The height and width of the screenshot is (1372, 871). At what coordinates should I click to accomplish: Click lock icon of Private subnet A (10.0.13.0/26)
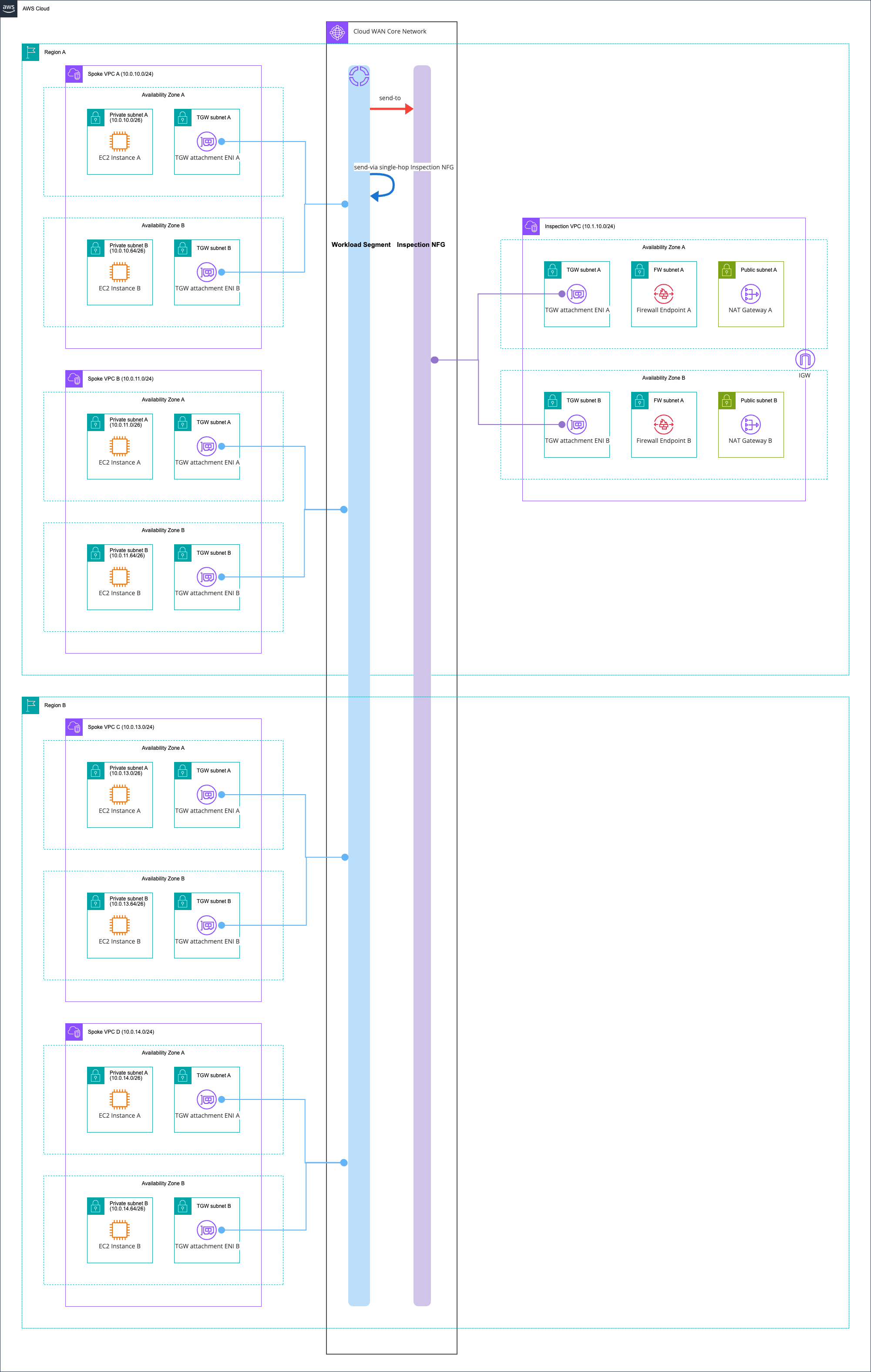point(96,771)
